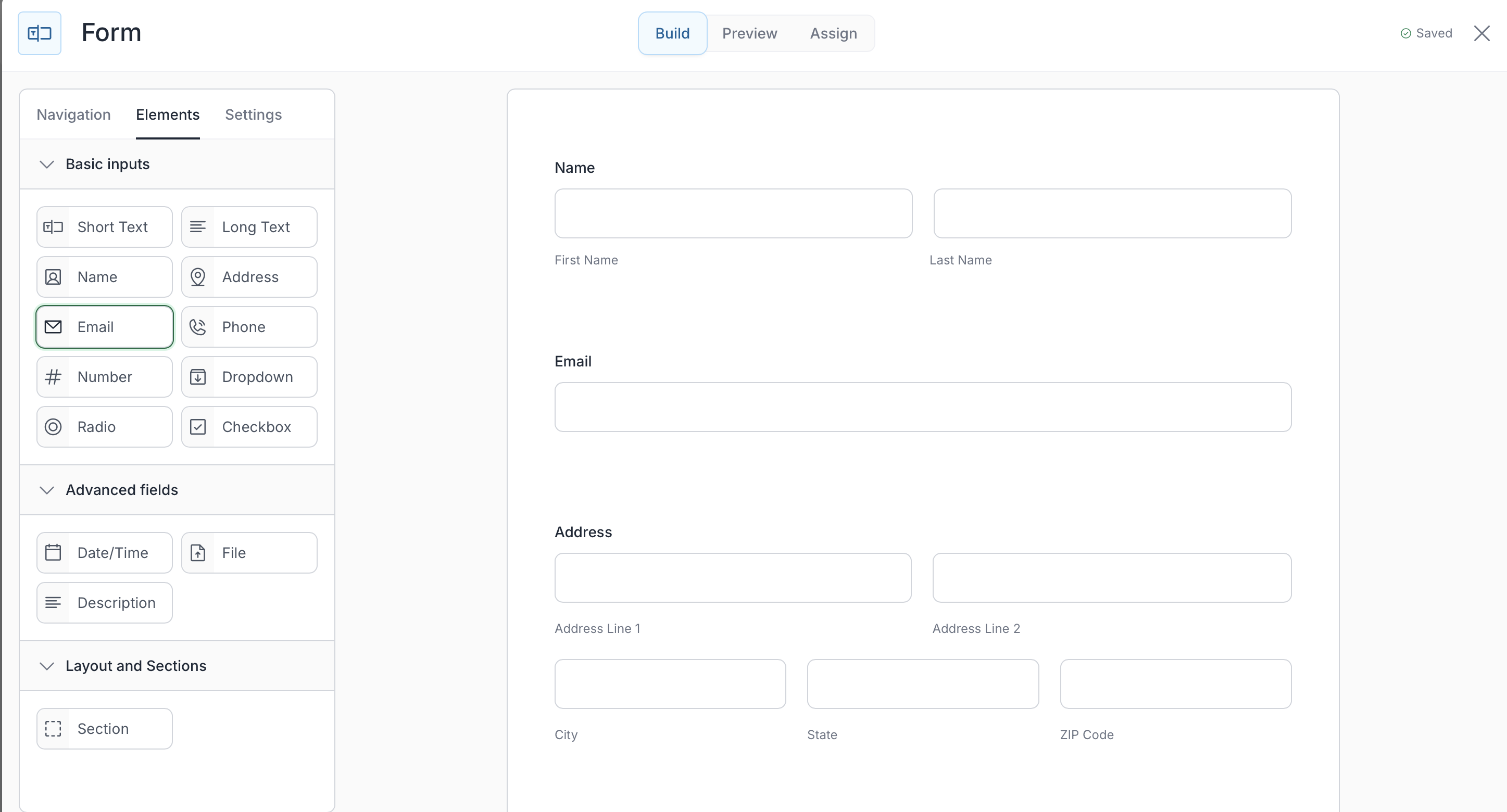Add a Dropdown element to form
1507x812 pixels.
(249, 377)
